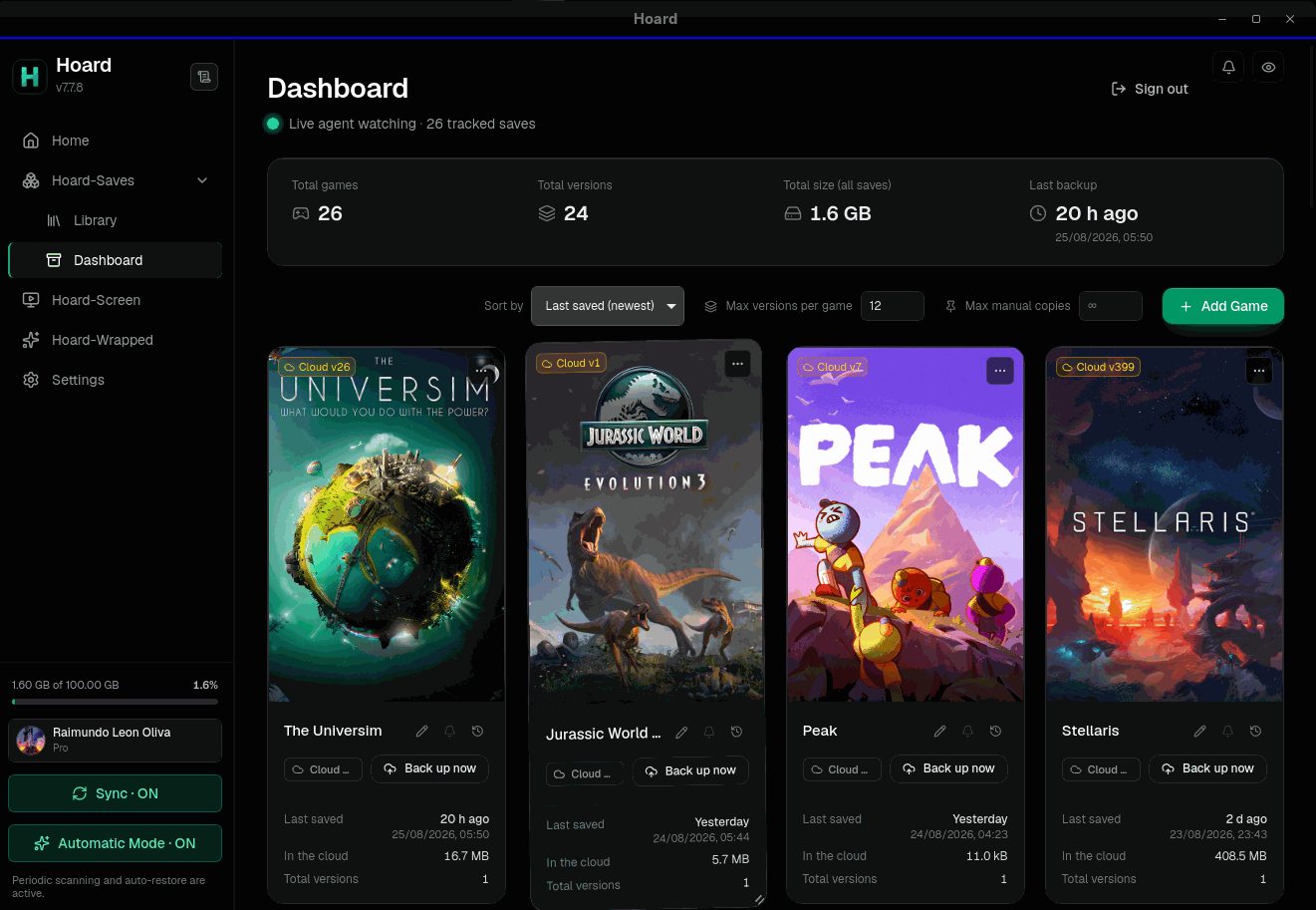
Task: Open Cloud dropdown on Stellaris card
Action: 1101,769
